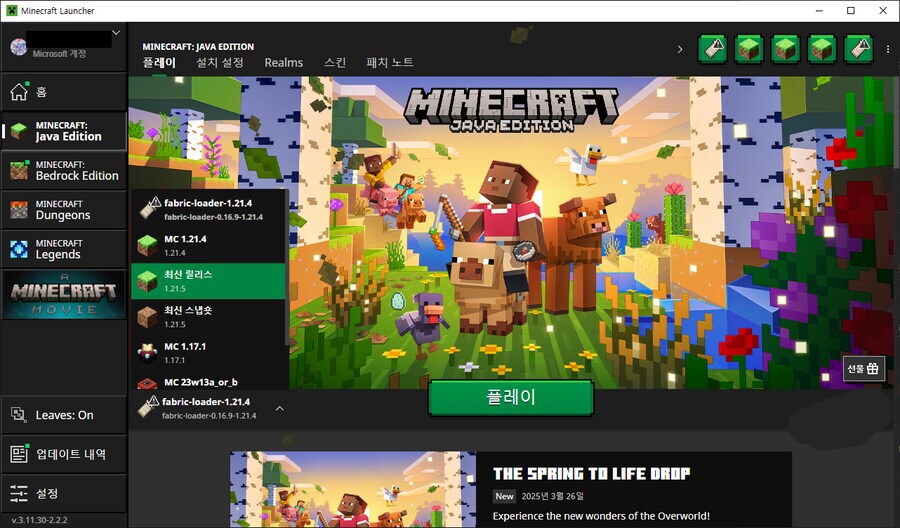This screenshot has height=528, width=900.
Task: Choose 최신 스냅숏 1.21.5 from installation list
Action: click(208, 316)
